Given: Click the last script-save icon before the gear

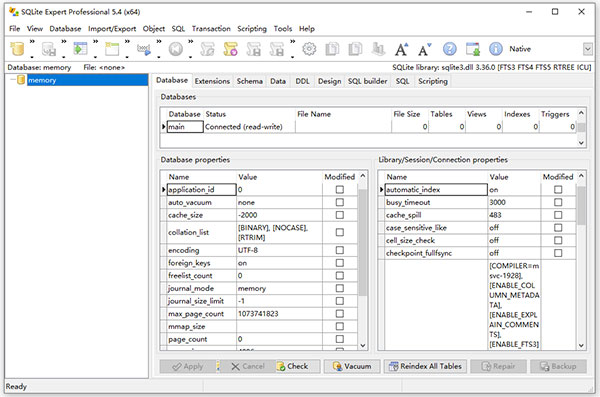Looking at the screenshot, I should [x=277, y=49].
